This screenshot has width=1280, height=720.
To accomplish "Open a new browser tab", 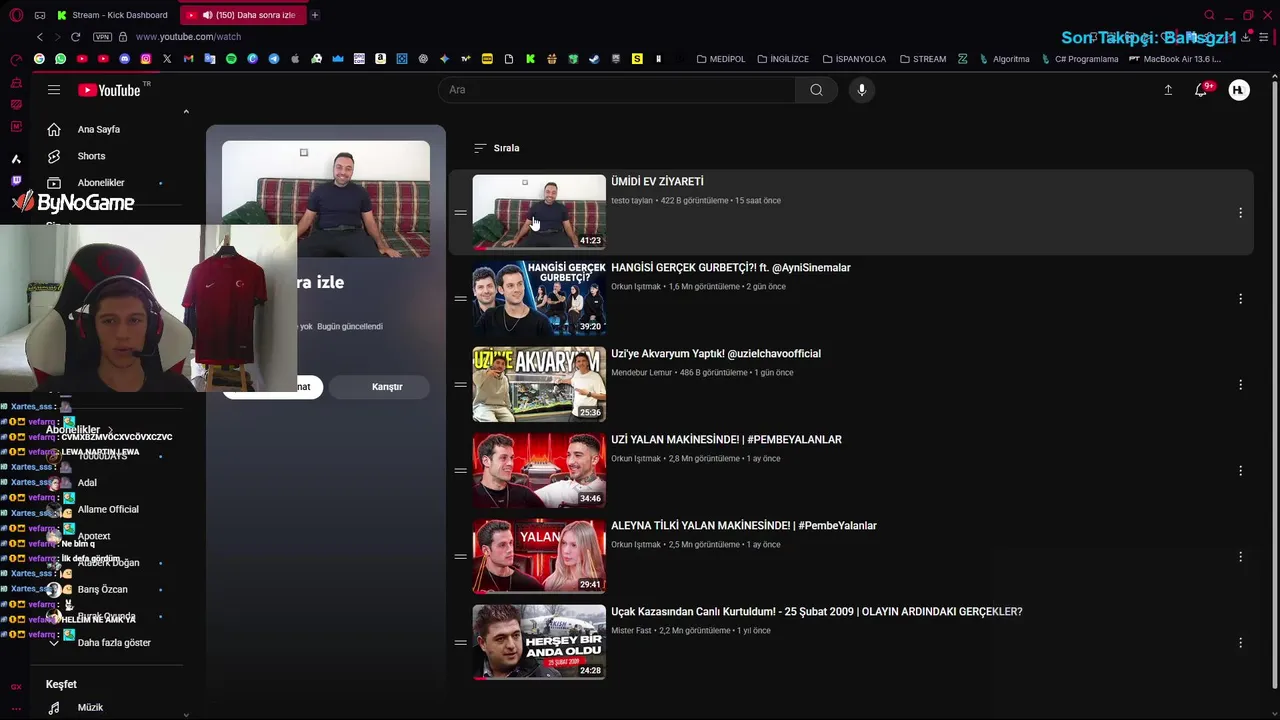I will click(315, 15).
